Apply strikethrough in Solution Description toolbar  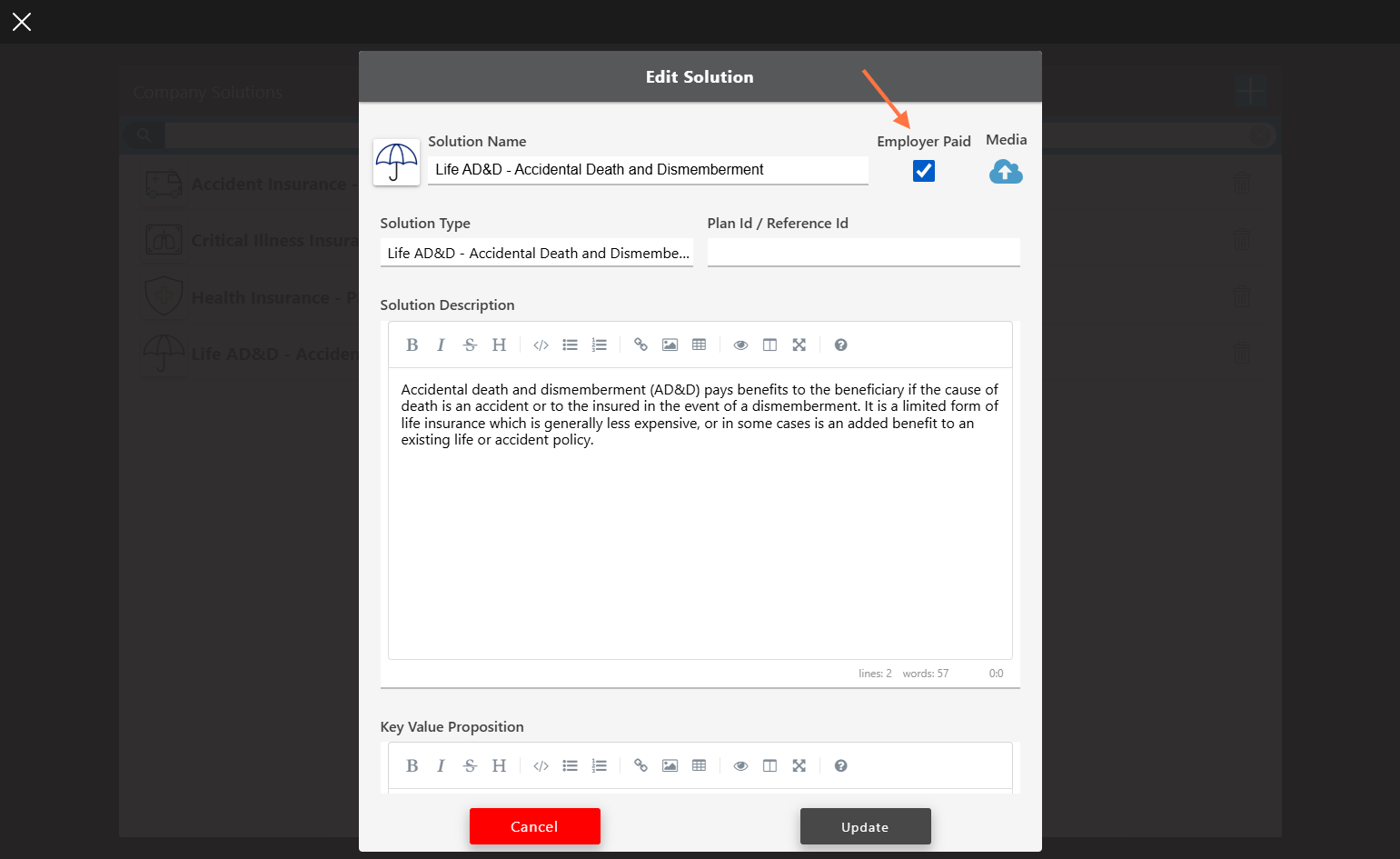pos(470,345)
